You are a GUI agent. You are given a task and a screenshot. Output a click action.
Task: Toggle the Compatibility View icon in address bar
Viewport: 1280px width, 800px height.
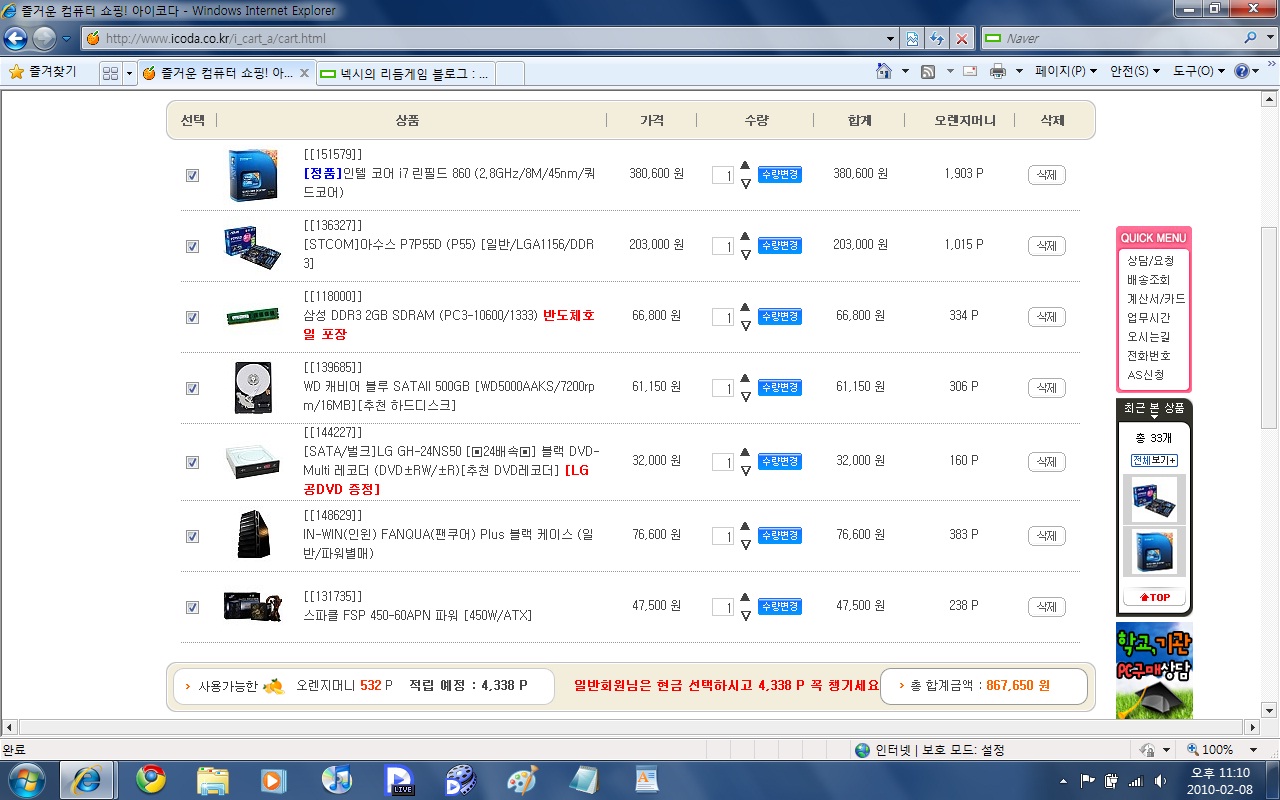(912, 39)
